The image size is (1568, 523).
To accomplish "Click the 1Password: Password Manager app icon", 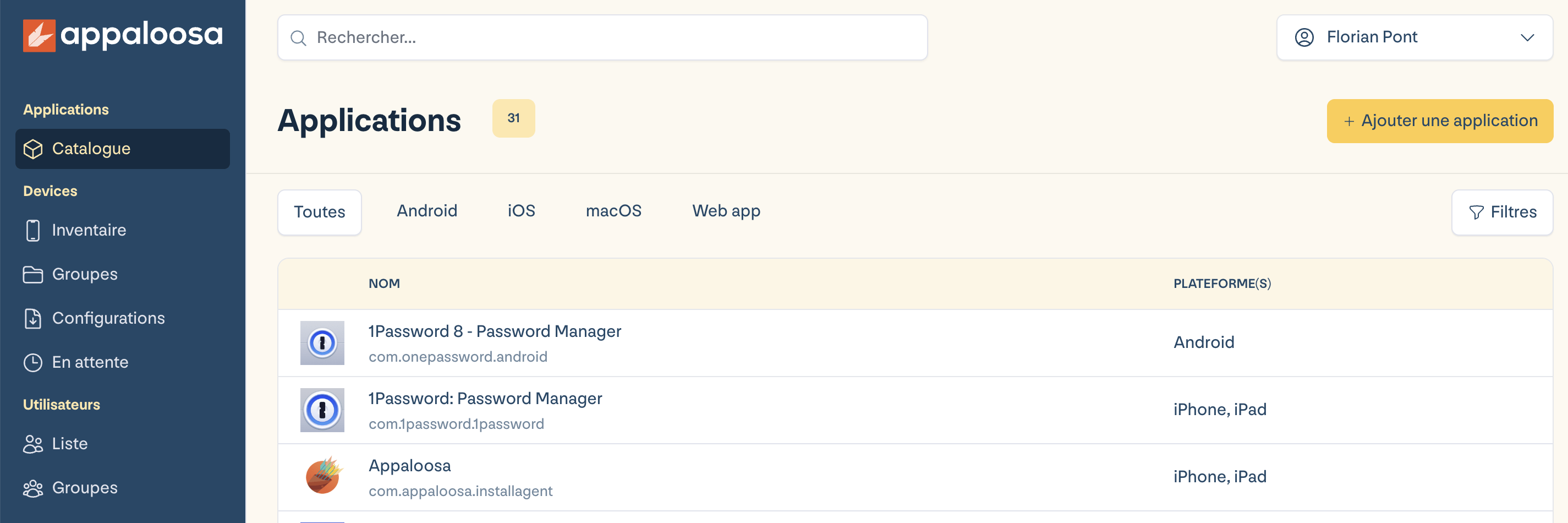I will point(322,410).
